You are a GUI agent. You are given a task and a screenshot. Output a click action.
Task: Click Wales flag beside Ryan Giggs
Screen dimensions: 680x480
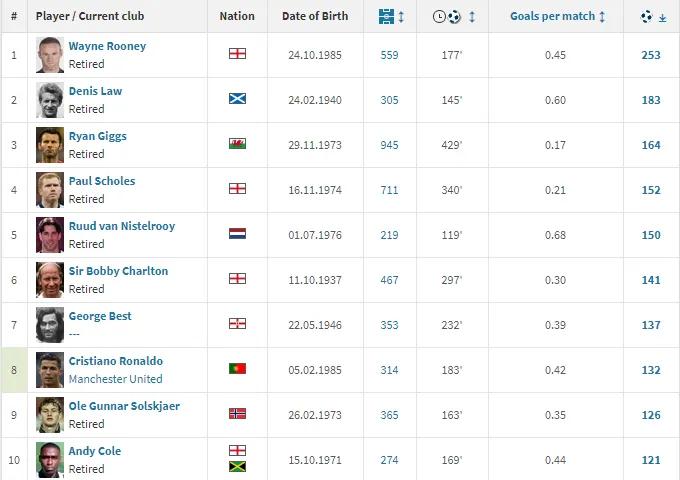pos(237,144)
